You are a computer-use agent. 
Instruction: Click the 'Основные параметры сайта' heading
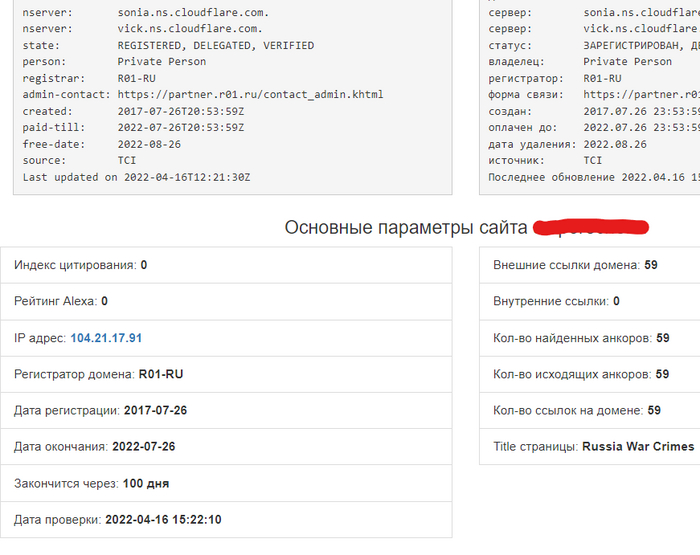point(405,227)
